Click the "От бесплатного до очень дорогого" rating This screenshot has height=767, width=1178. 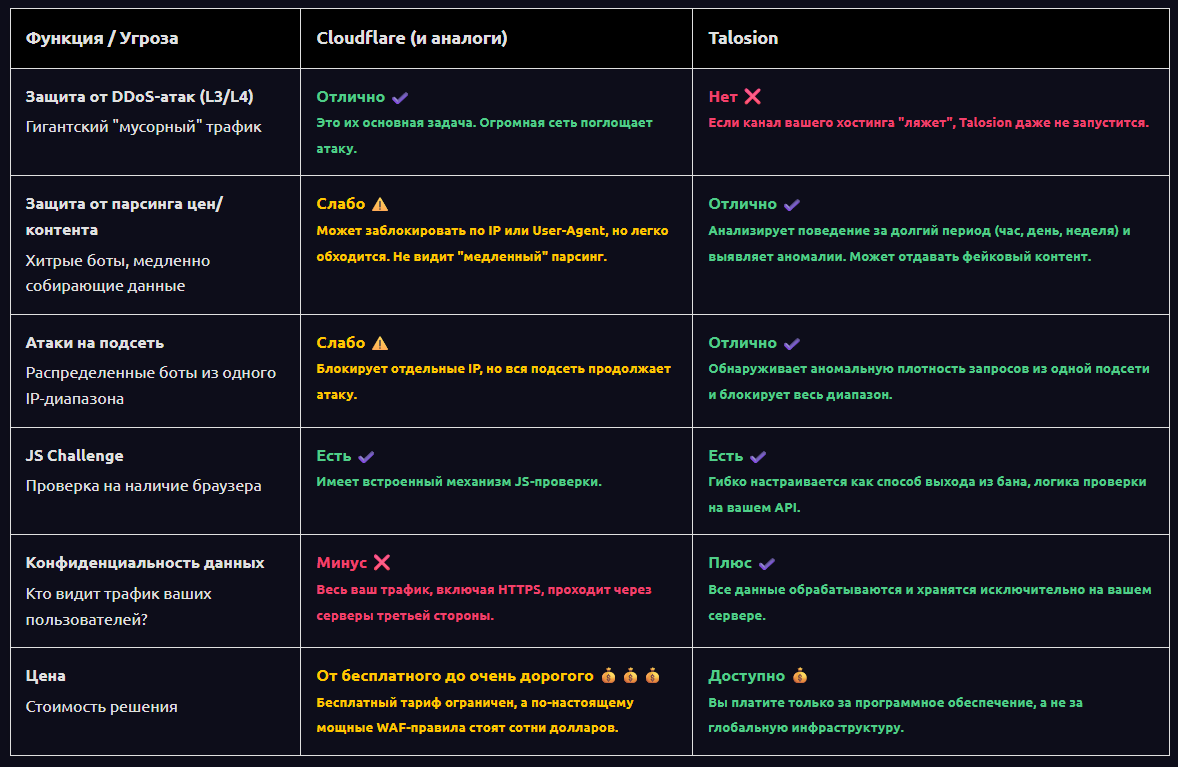coord(455,676)
